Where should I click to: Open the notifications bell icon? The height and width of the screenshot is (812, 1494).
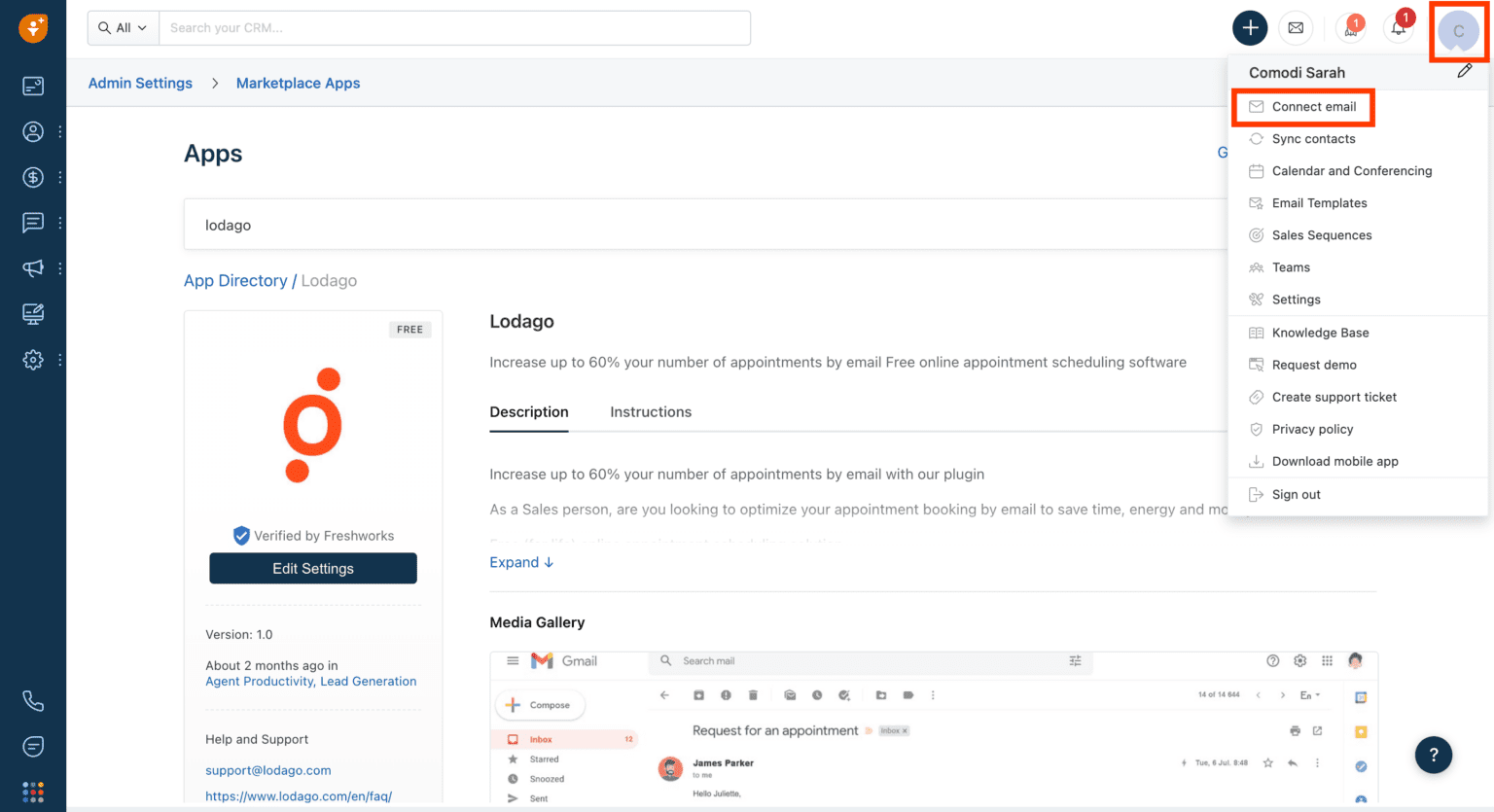pos(1399,28)
